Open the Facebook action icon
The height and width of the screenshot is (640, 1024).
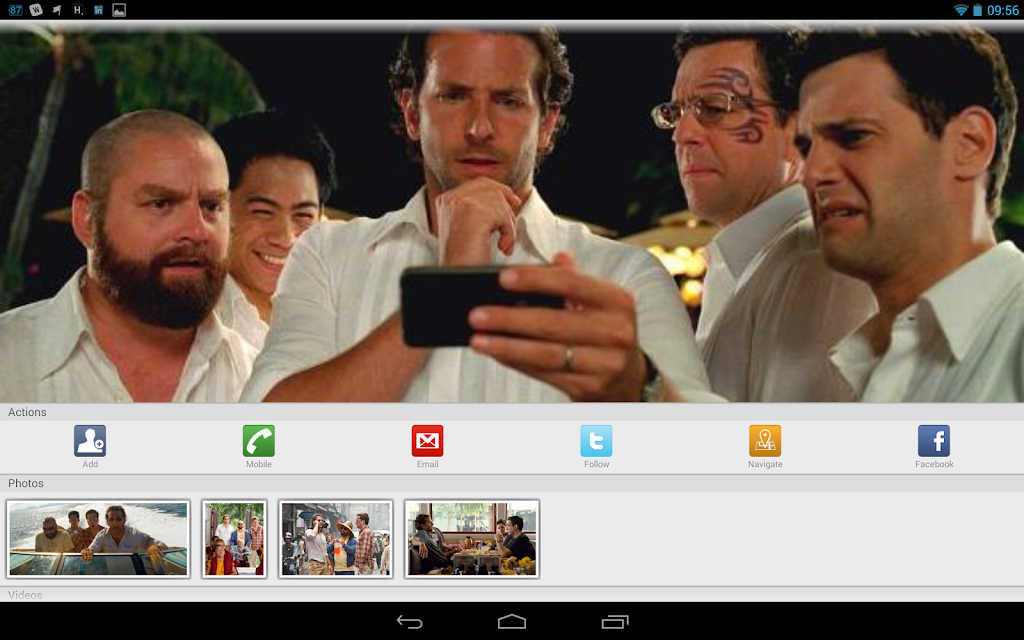click(934, 441)
